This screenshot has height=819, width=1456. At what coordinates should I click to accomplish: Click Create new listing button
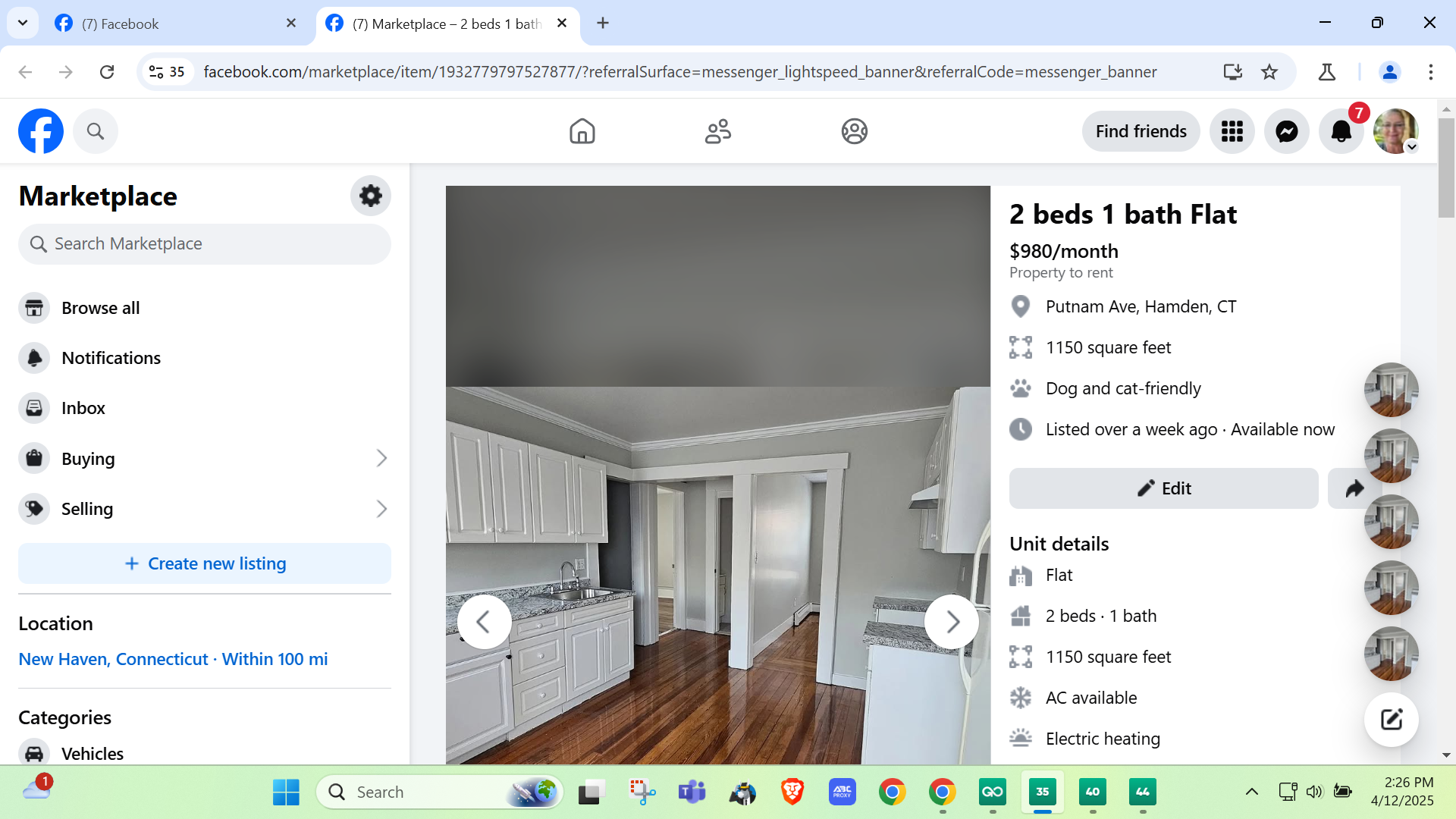click(x=205, y=563)
